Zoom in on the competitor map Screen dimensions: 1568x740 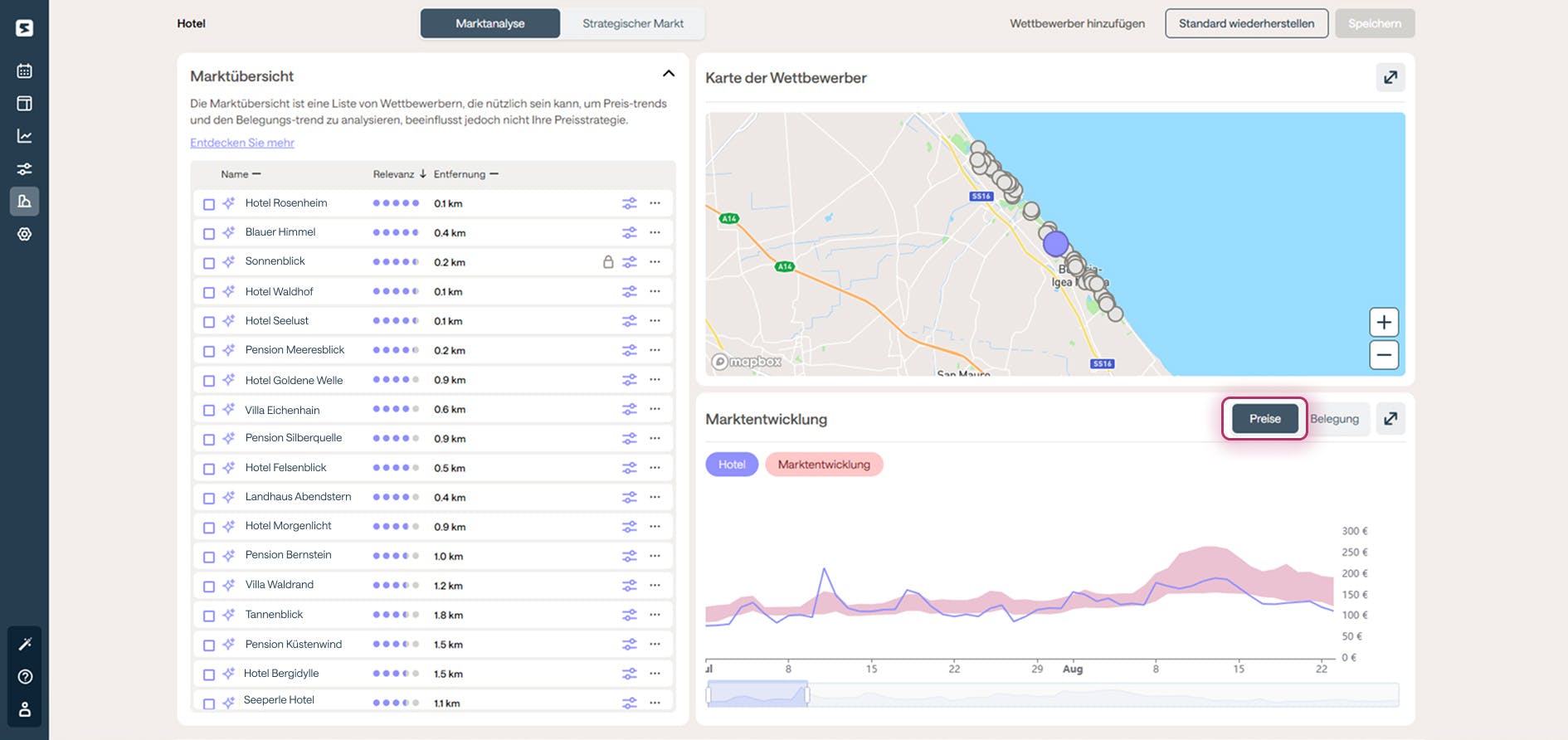[x=1384, y=322]
